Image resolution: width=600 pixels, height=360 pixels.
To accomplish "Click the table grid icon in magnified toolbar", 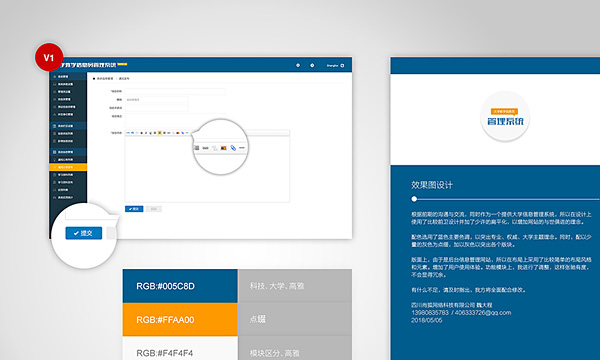I will (197, 148).
